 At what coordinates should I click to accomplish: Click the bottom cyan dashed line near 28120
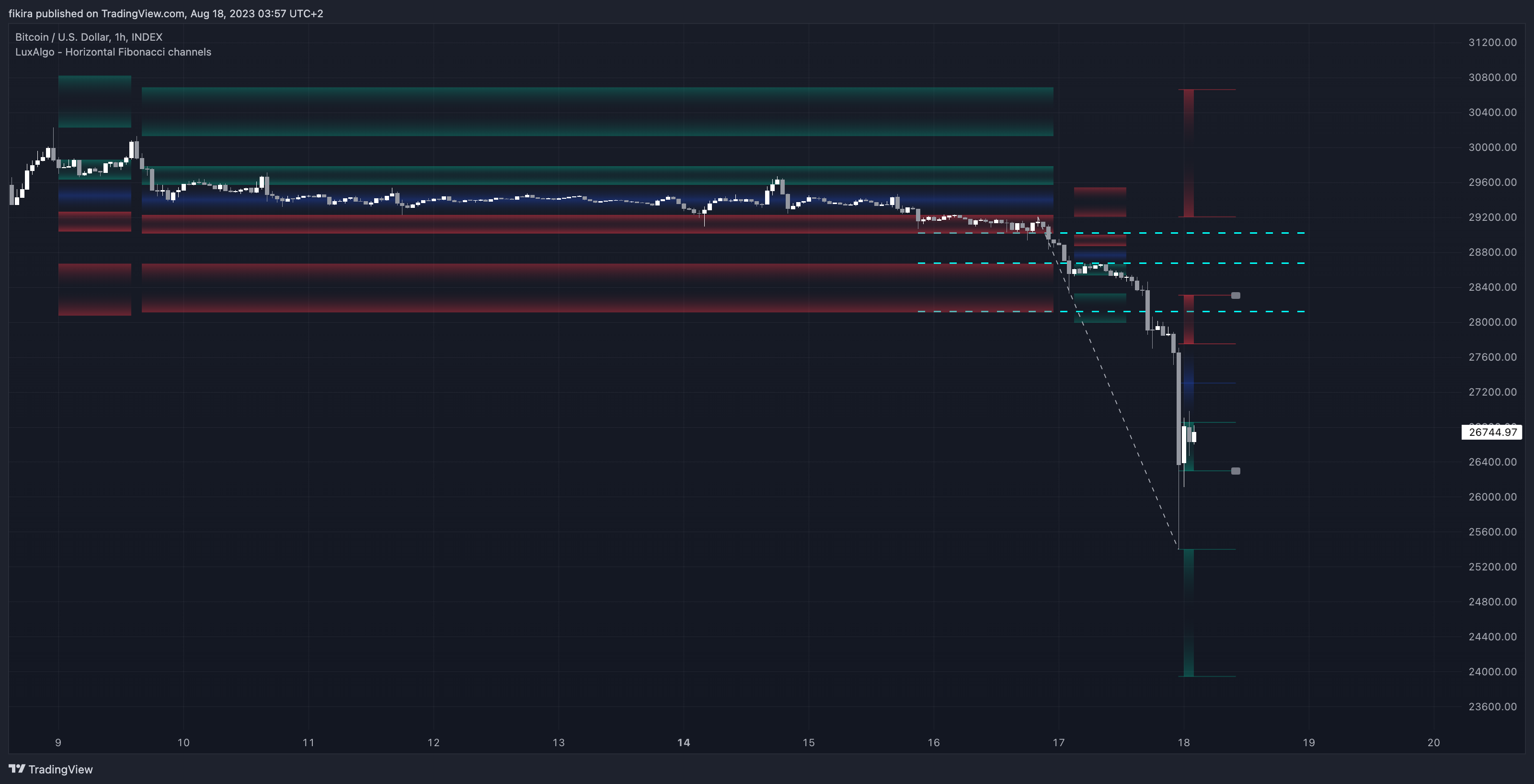pyautogui.click(x=1112, y=311)
